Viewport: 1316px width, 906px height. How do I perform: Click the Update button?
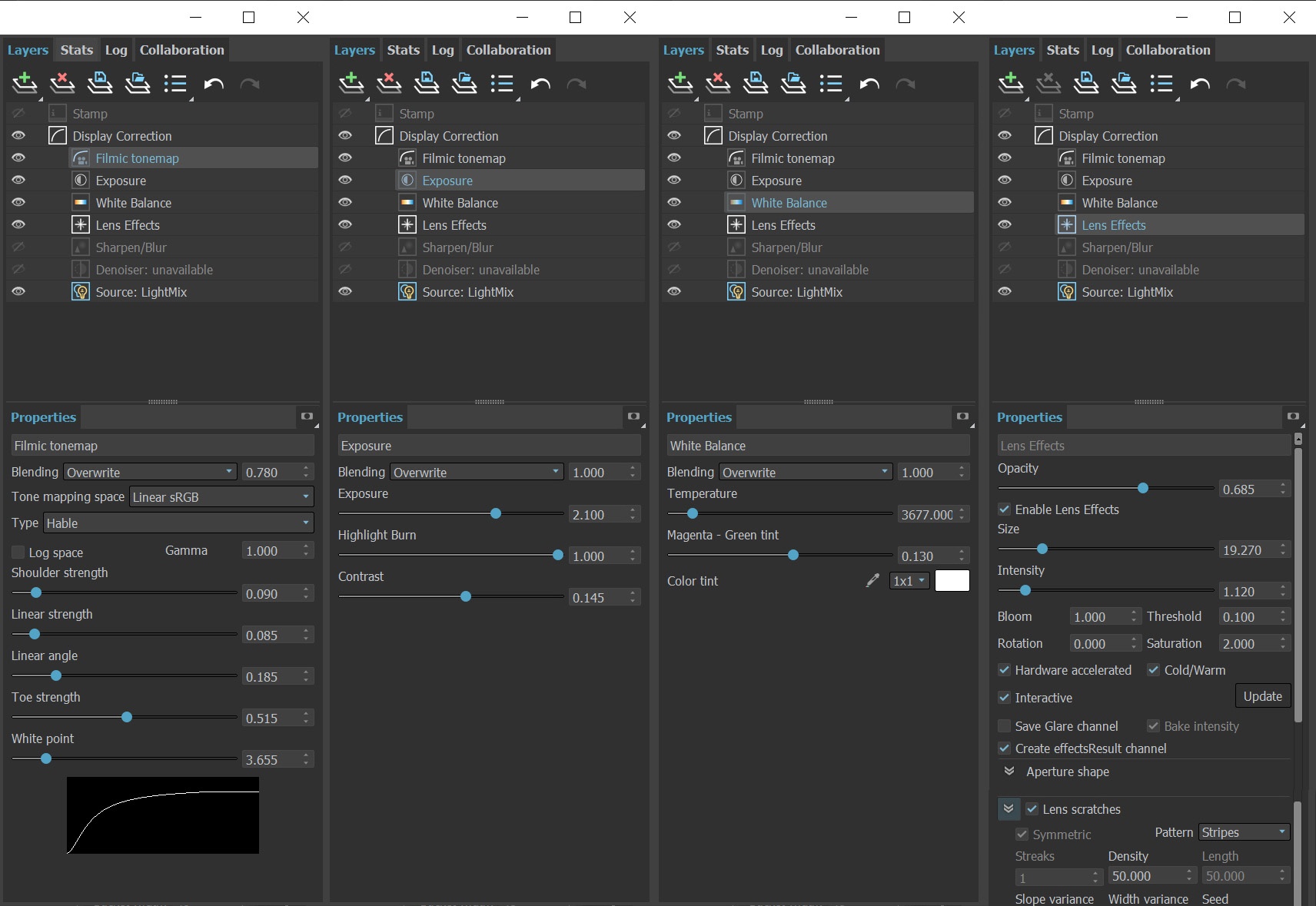[1263, 696]
